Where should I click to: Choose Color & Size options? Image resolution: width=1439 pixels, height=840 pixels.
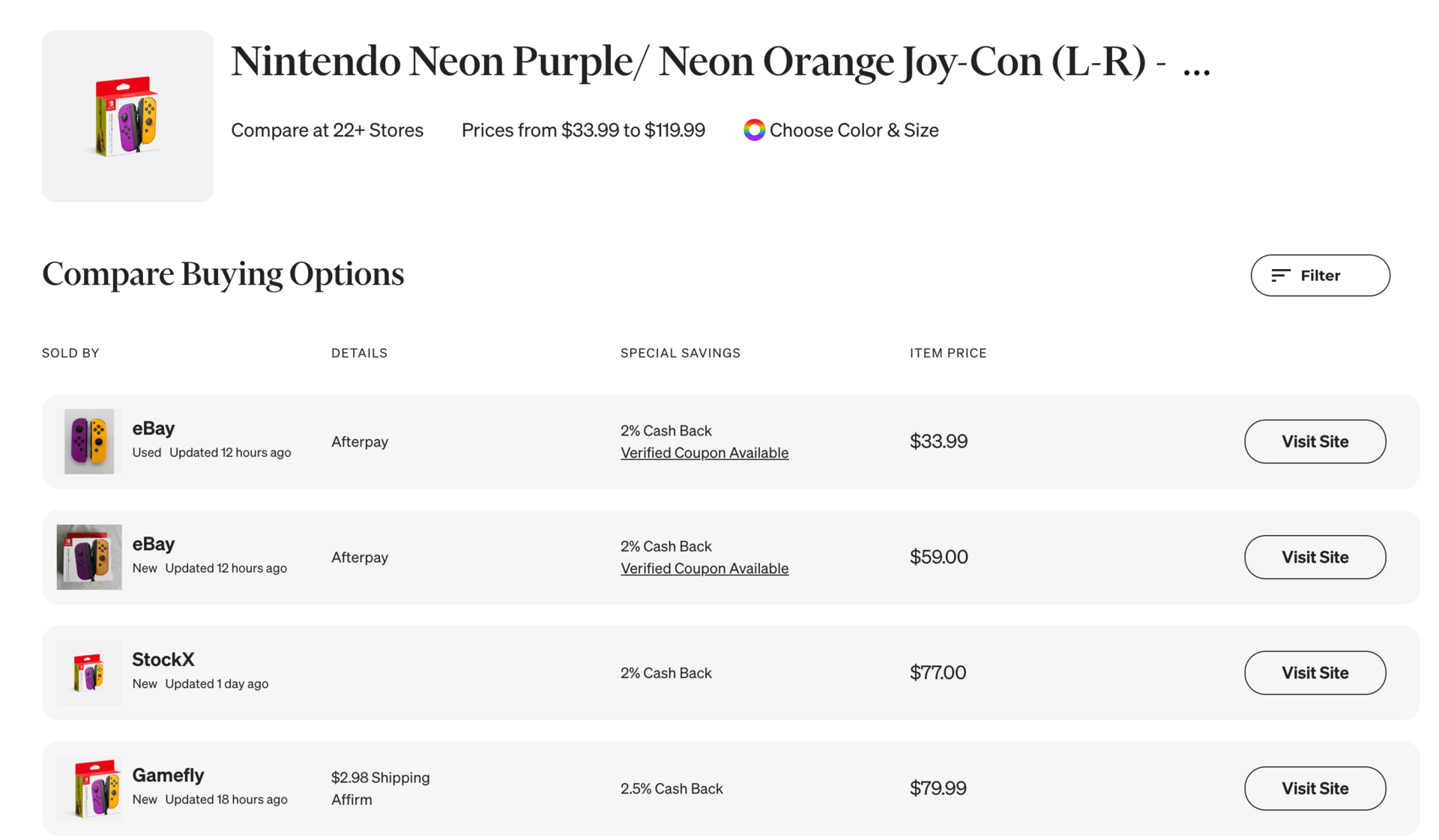854,130
